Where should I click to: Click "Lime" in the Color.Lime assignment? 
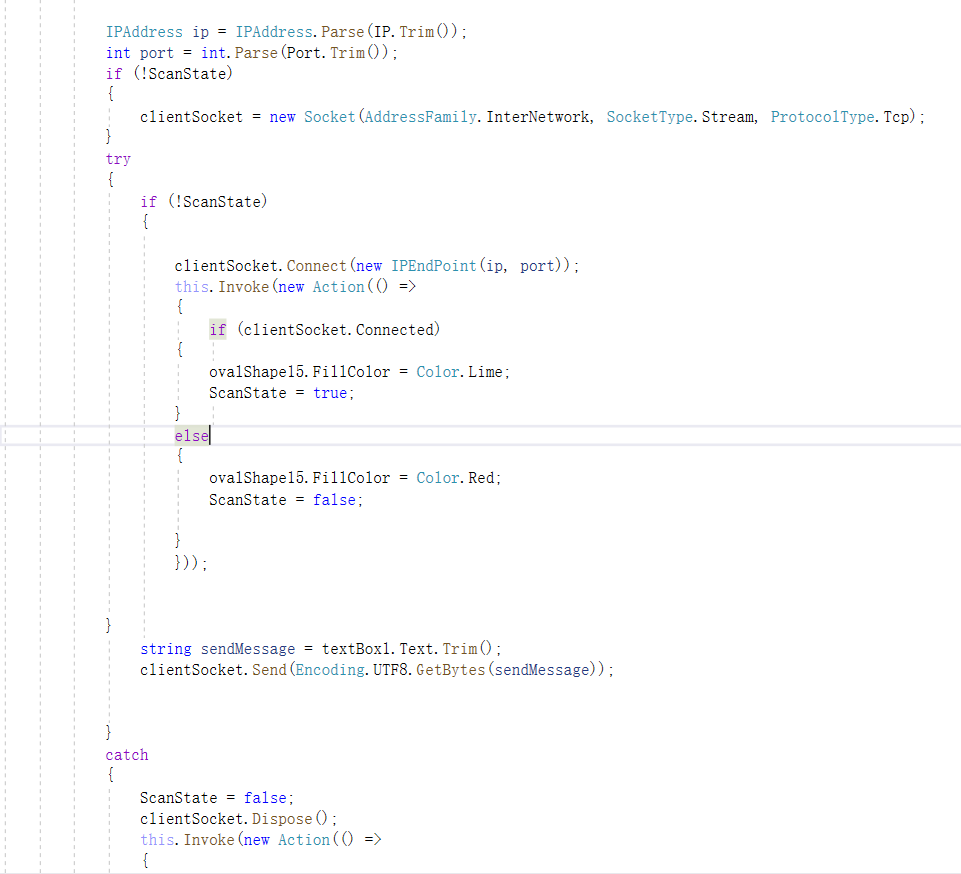487,372
